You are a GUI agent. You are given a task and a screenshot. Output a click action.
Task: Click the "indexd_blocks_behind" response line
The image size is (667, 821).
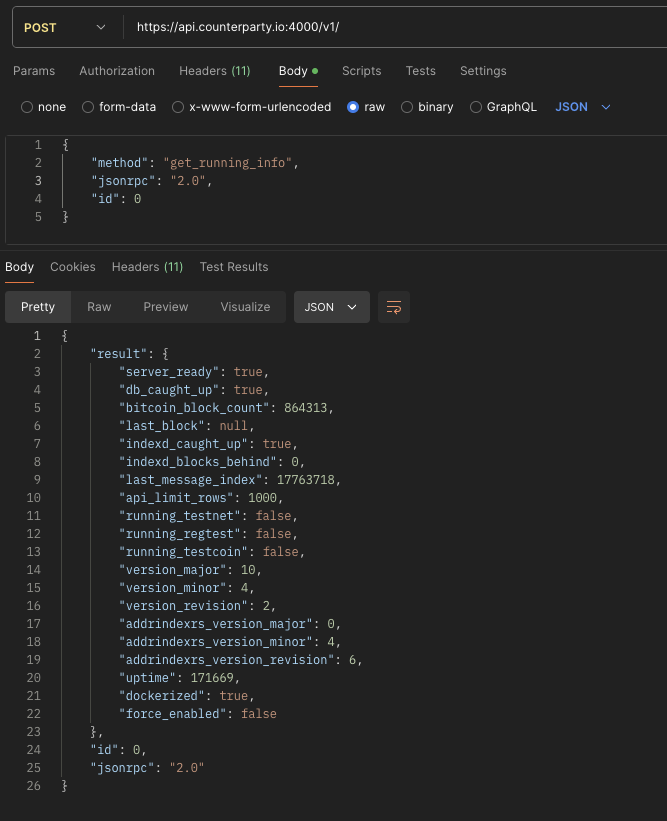212,461
